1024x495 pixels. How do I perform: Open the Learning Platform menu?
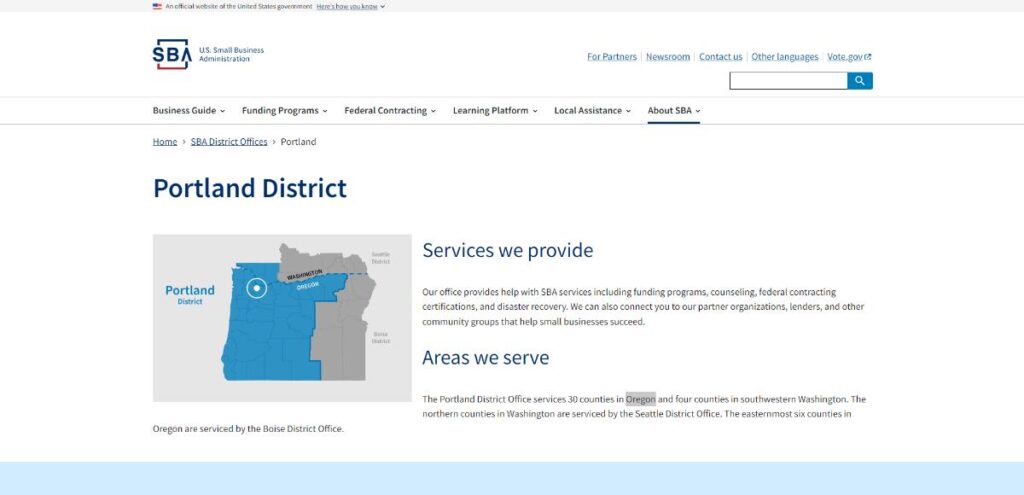point(495,111)
